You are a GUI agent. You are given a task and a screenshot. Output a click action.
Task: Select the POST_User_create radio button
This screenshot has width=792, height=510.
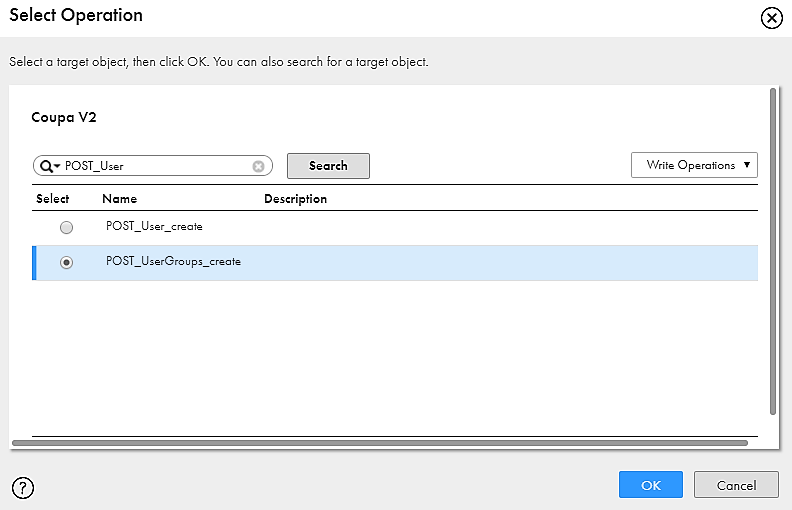click(x=66, y=227)
